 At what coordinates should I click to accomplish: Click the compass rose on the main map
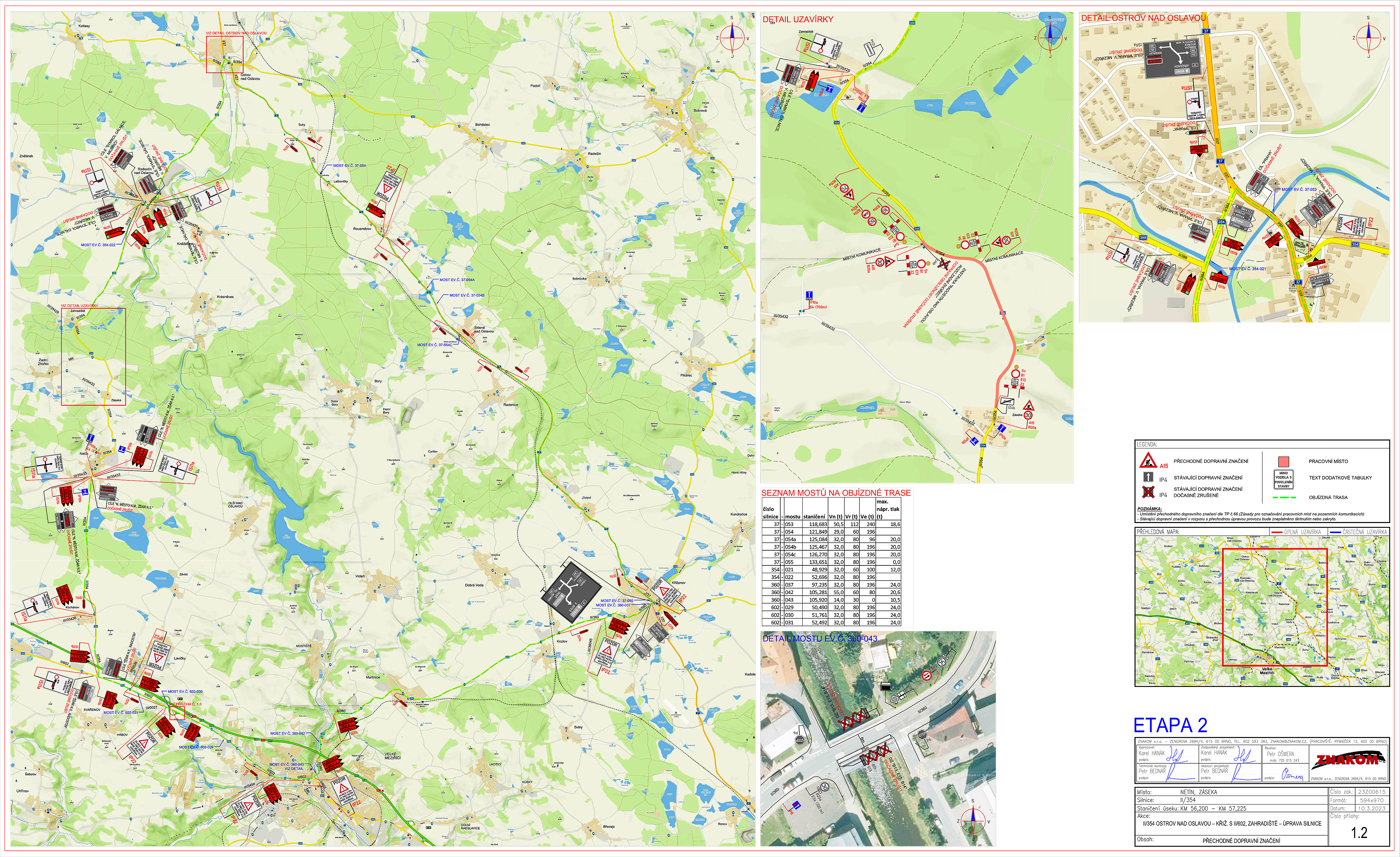(x=732, y=38)
